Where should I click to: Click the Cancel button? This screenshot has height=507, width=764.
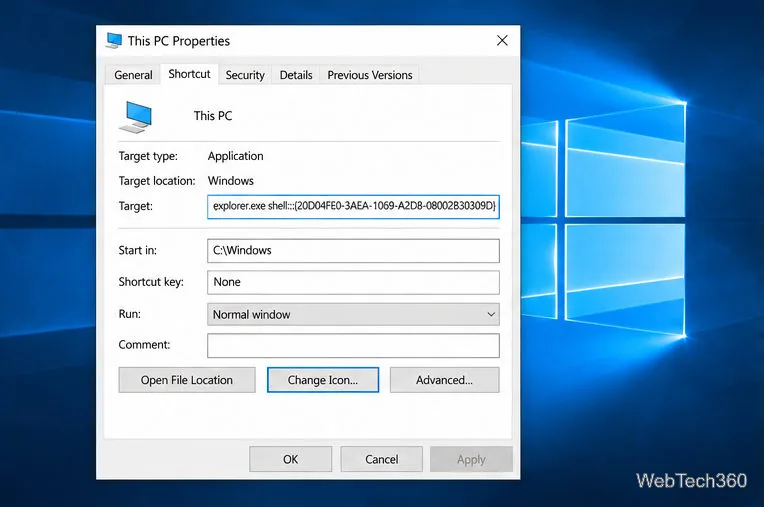pyautogui.click(x=382, y=459)
